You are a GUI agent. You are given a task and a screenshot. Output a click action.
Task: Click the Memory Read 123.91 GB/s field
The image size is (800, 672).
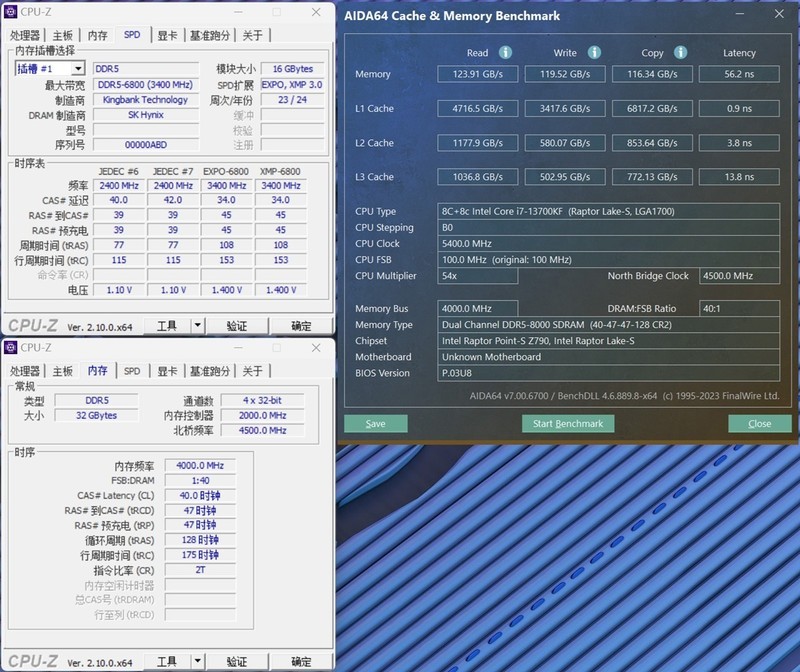(478, 74)
